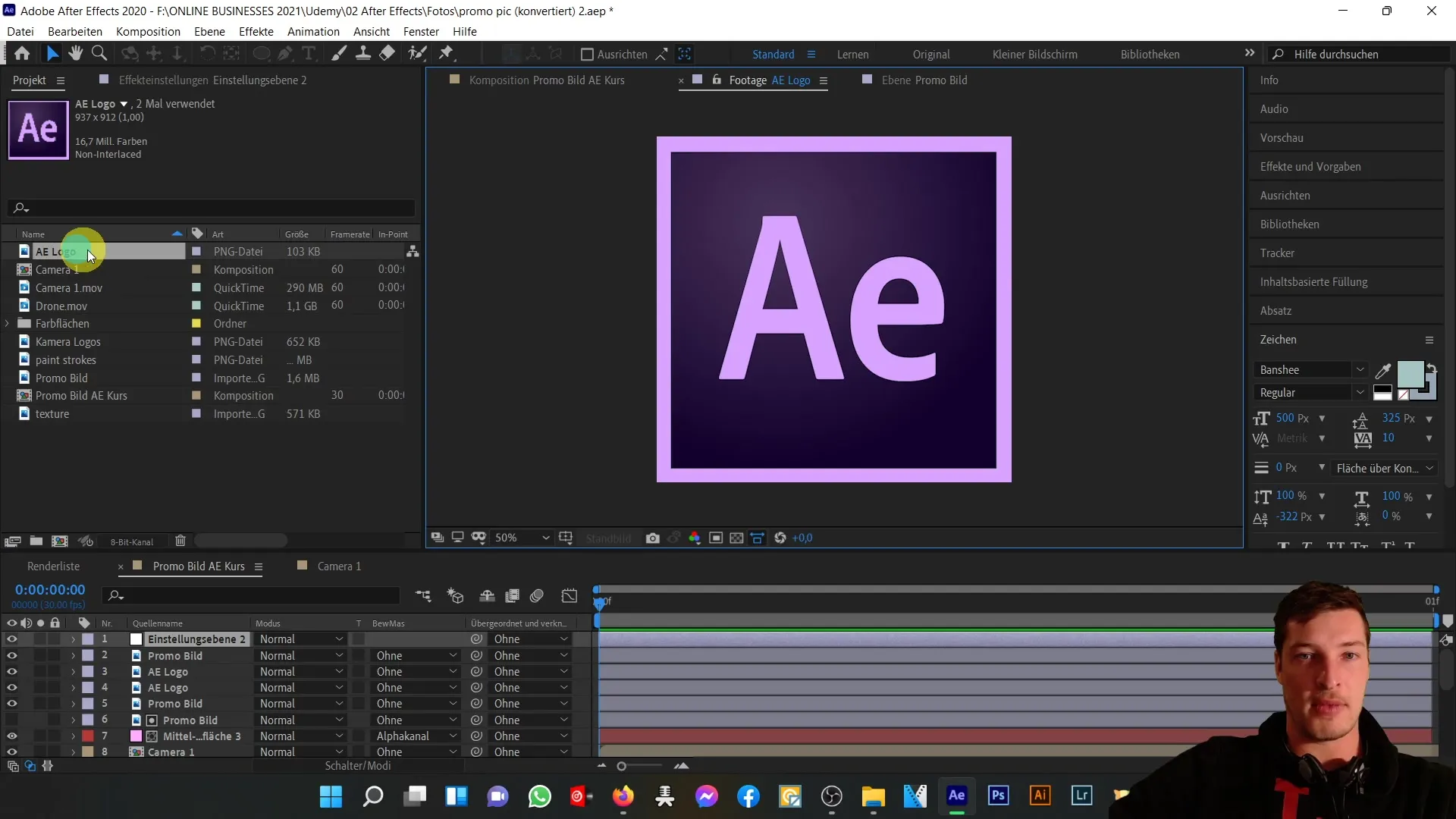The height and width of the screenshot is (819, 1456).
Task: Select the Eraser tool
Action: click(x=388, y=54)
